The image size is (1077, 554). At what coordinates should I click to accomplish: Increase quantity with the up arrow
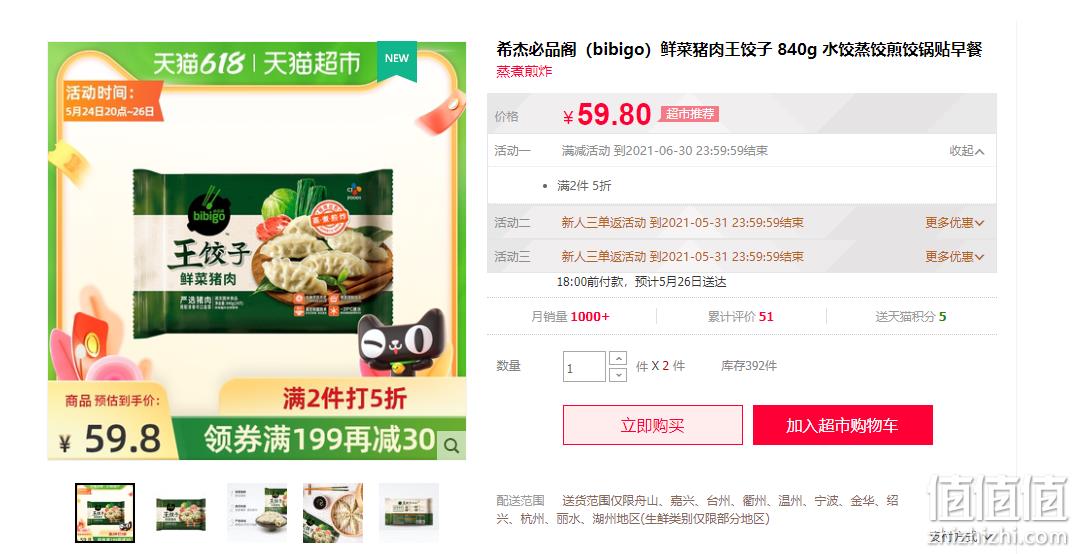[617, 358]
